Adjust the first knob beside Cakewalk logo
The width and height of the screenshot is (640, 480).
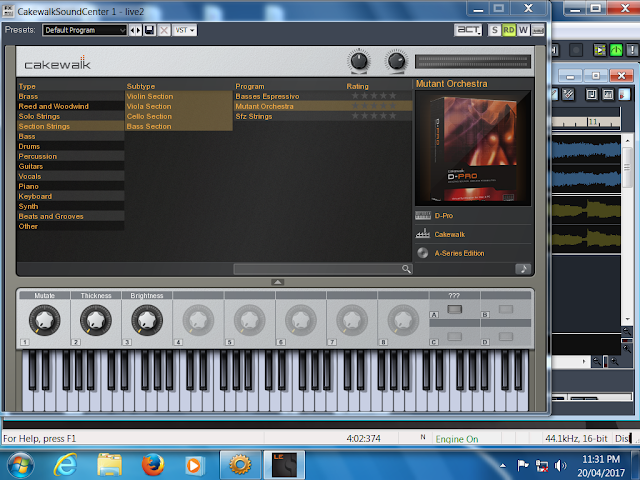coord(359,61)
